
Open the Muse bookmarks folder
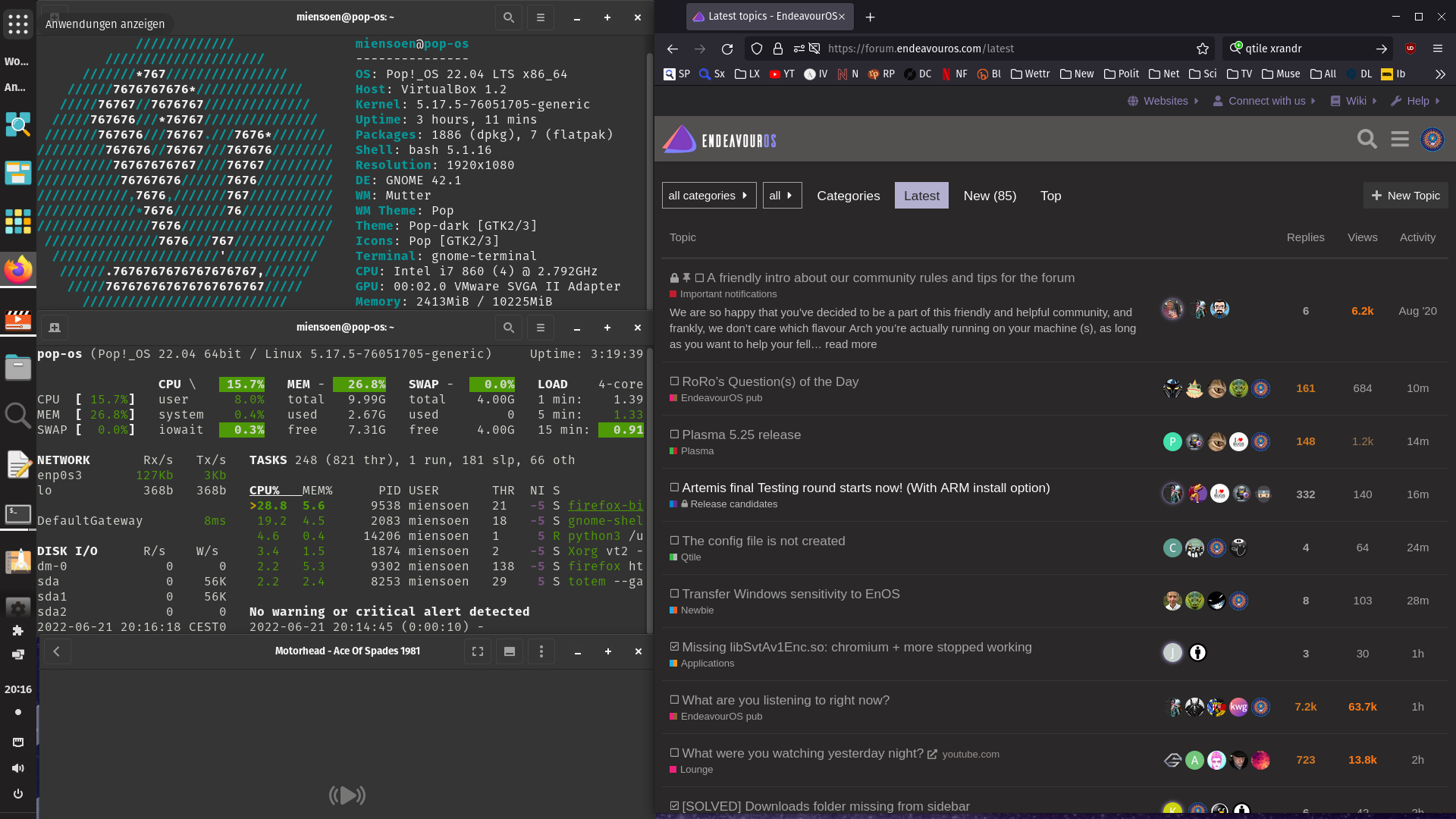1280,74
